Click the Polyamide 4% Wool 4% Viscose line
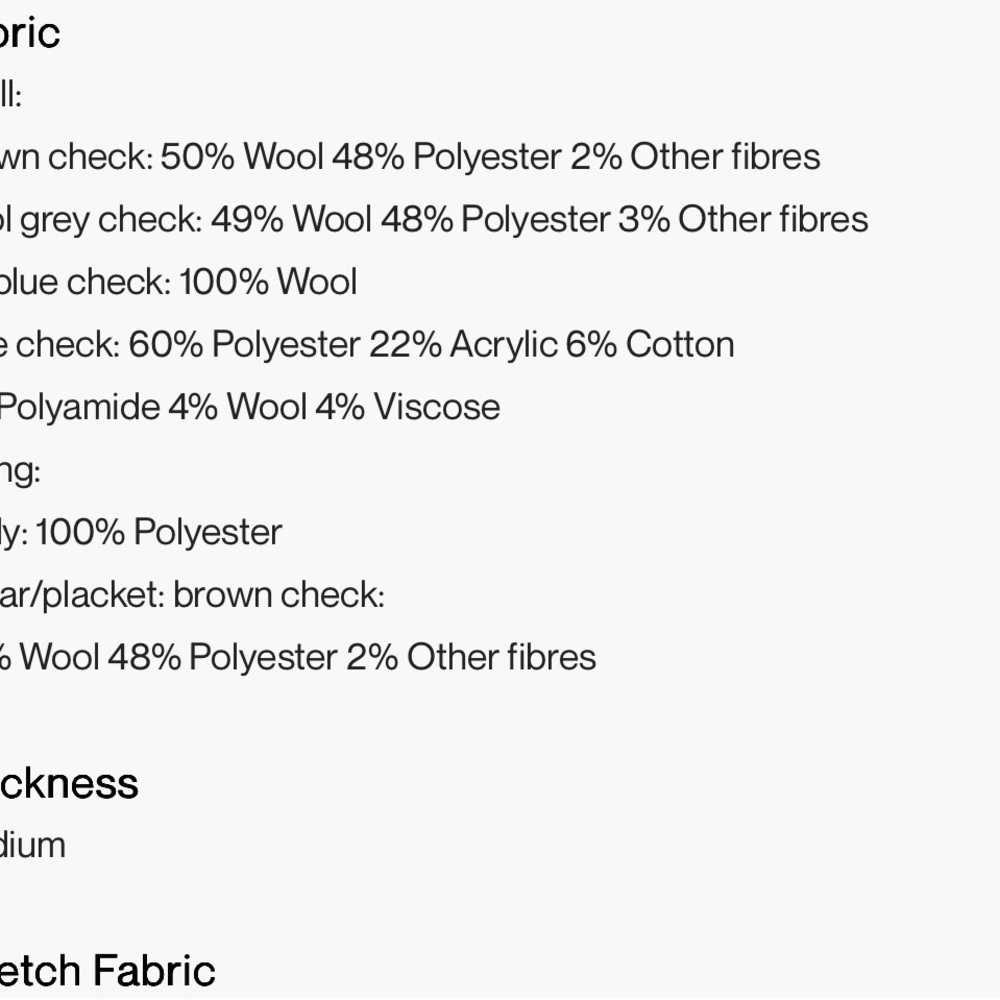Viewport: 1000px width, 1000px height. 249,408
